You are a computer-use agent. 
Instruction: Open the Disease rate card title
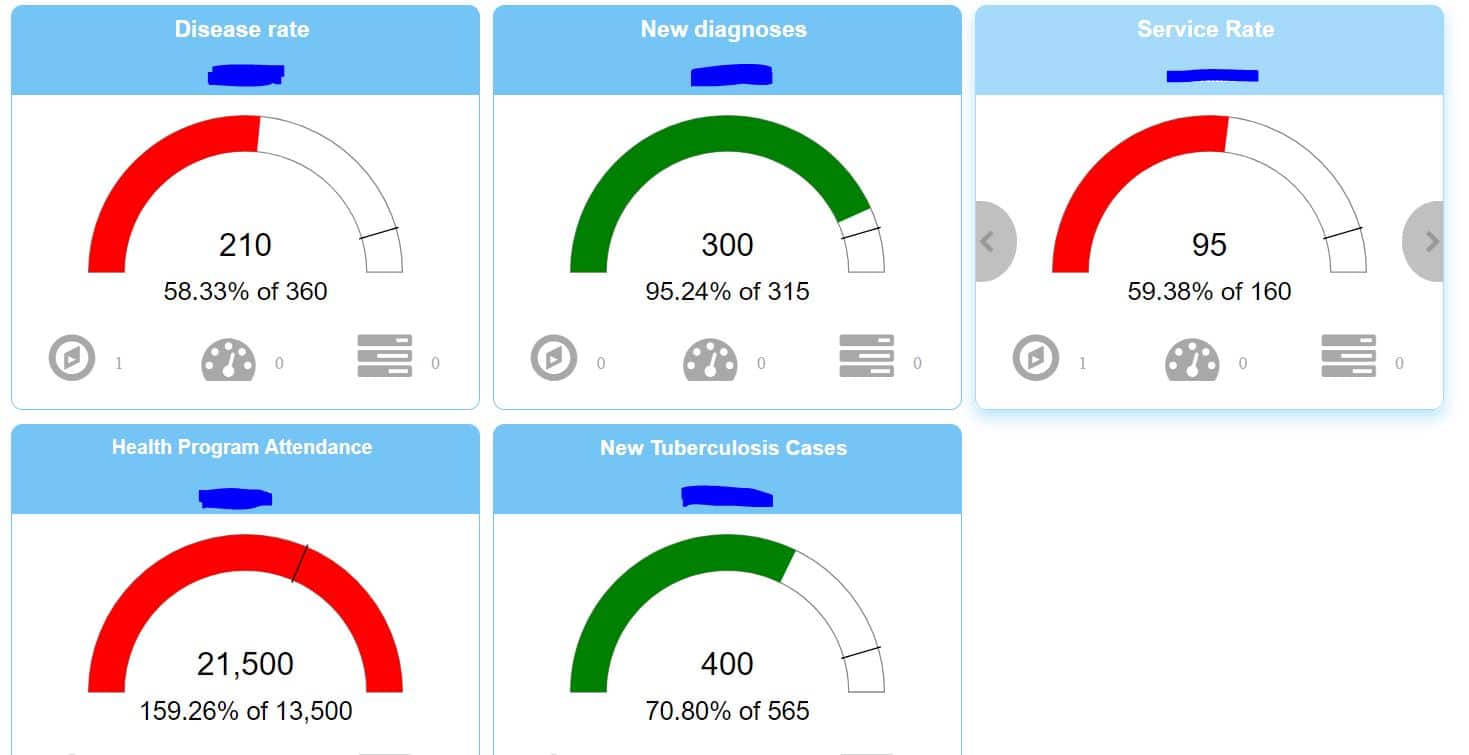[242, 30]
